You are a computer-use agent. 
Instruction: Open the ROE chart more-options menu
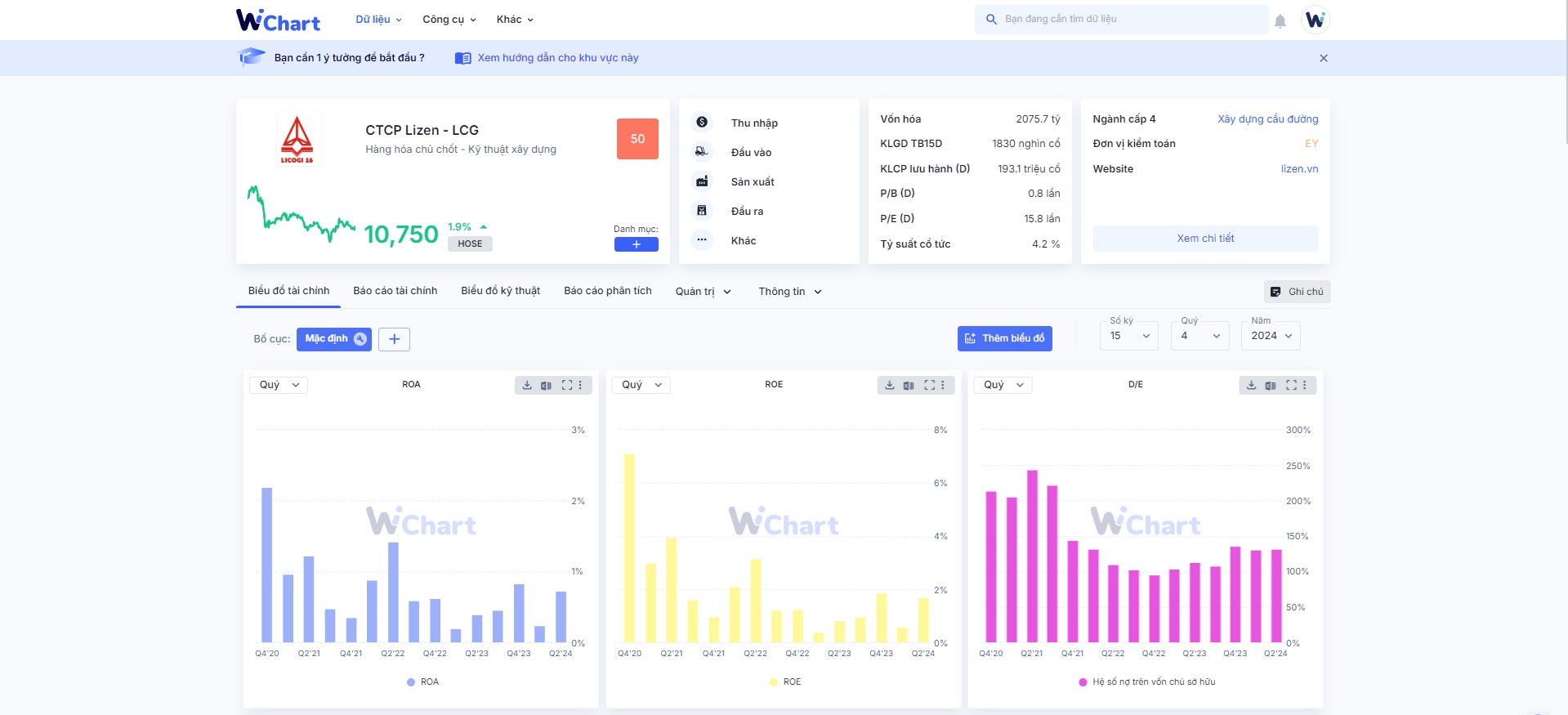click(x=943, y=385)
